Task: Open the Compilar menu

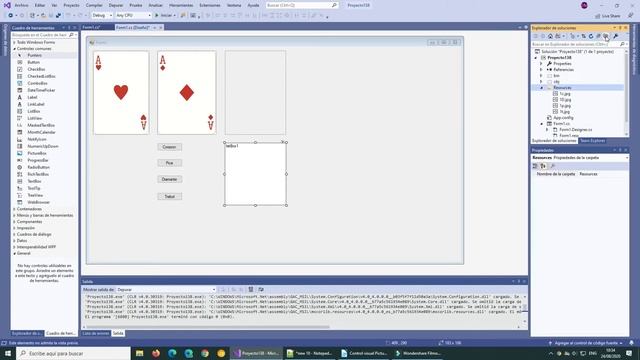Action: (x=94, y=5)
